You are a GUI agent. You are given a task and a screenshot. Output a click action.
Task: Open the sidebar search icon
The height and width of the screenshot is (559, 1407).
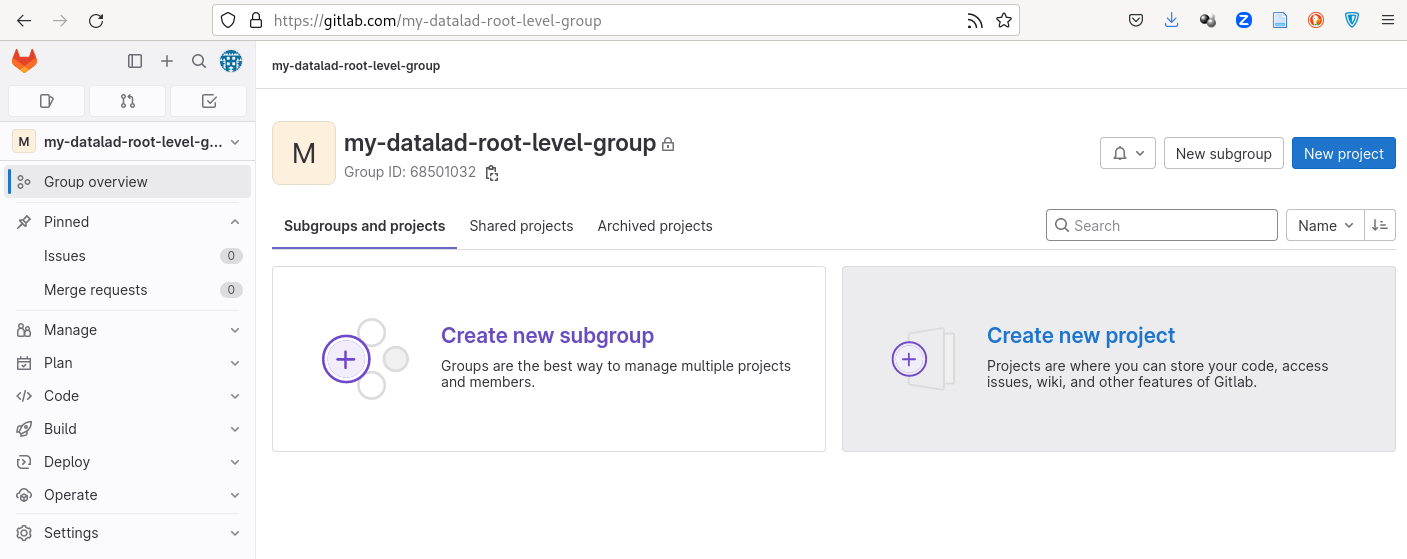(x=199, y=62)
